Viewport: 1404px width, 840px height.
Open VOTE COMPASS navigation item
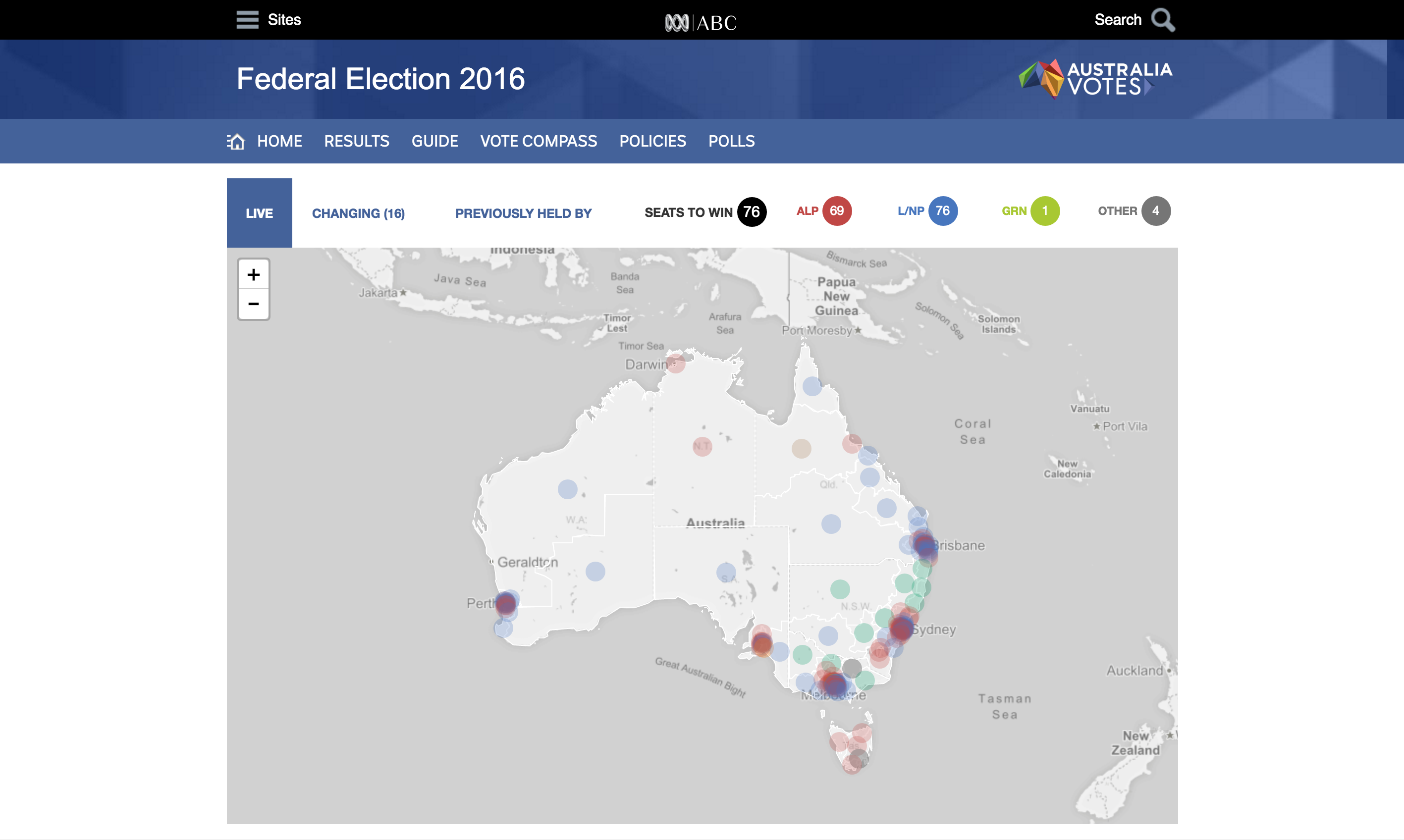[539, 141]
